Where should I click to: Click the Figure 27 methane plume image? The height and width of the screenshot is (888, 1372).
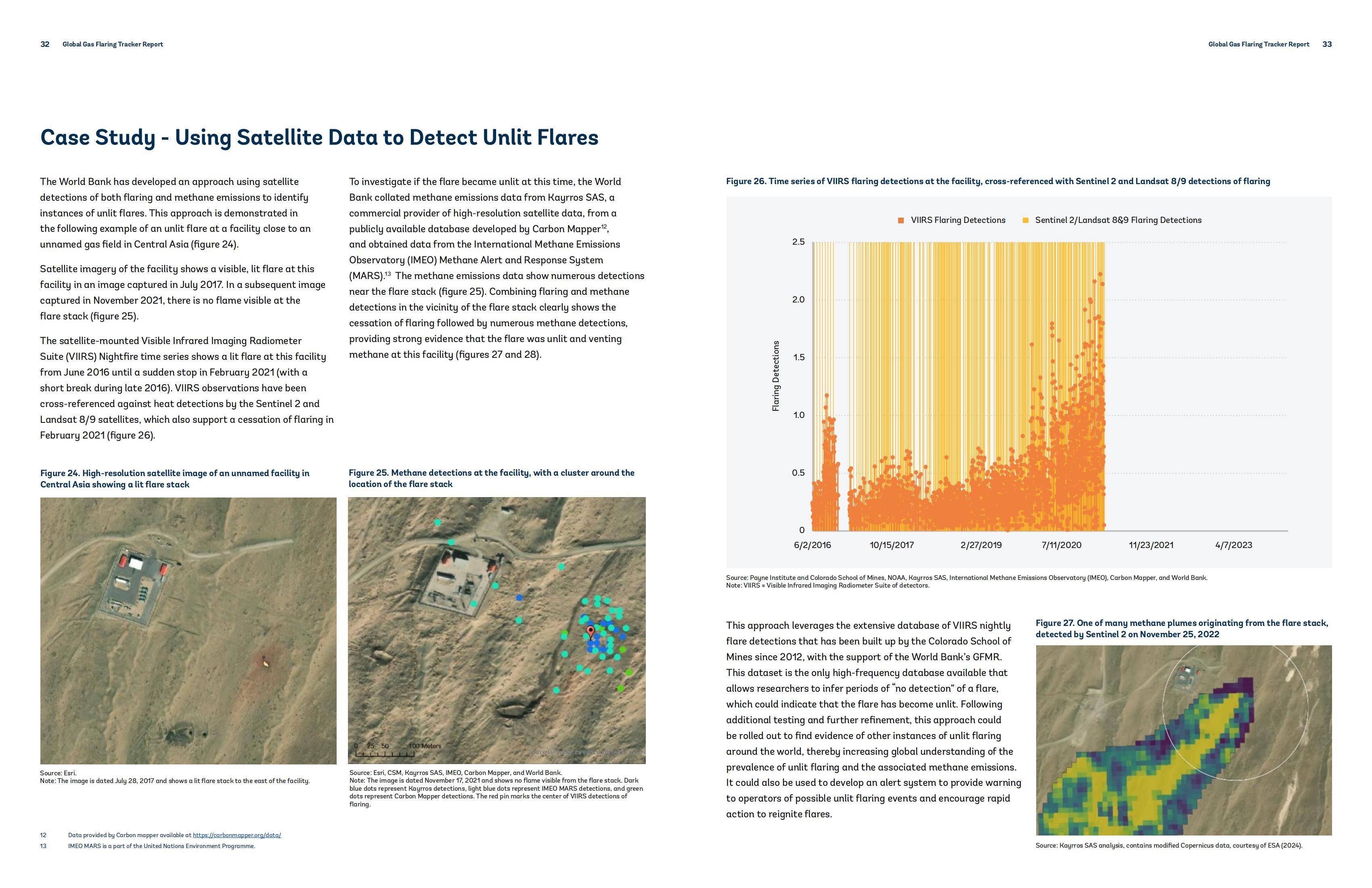pyautogui.click(x=1183, y=740)
